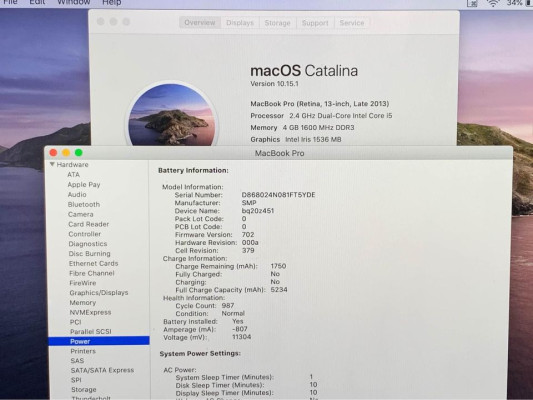Image resolution: width=533 pixels, height=400 pixels.
Task: Click the Voltage value 11304
Action: 242,337
